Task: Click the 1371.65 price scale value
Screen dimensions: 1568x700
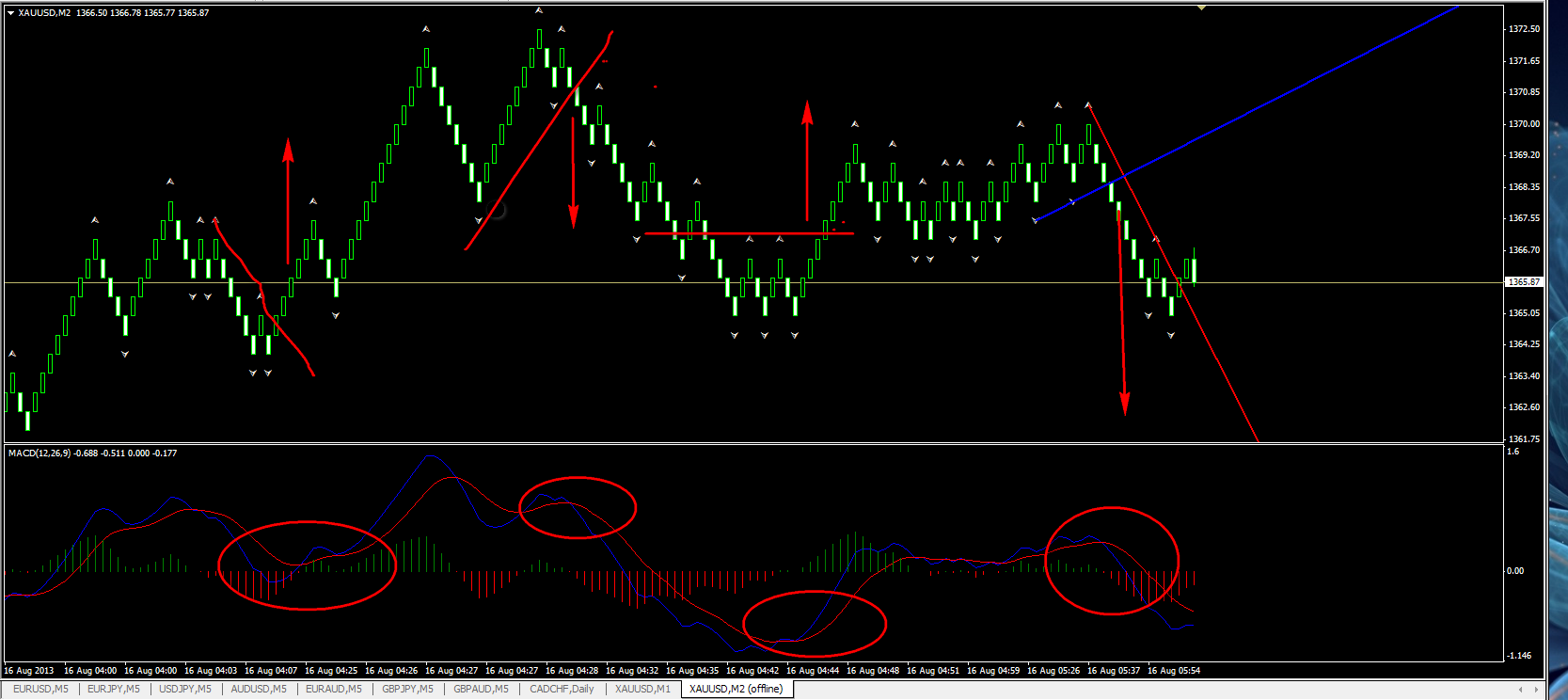Action: click(x=1525, y=61)
